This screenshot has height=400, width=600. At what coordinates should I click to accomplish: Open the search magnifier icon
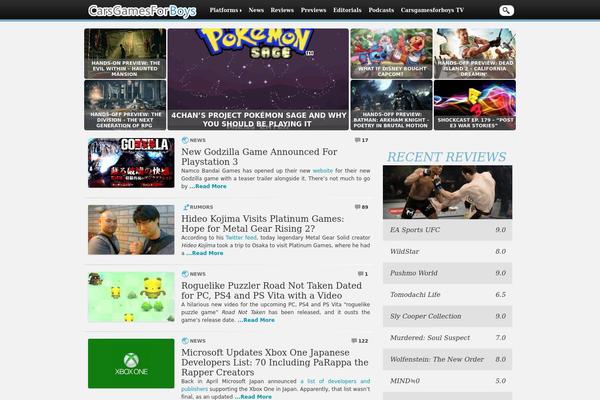tap(506, 10)
